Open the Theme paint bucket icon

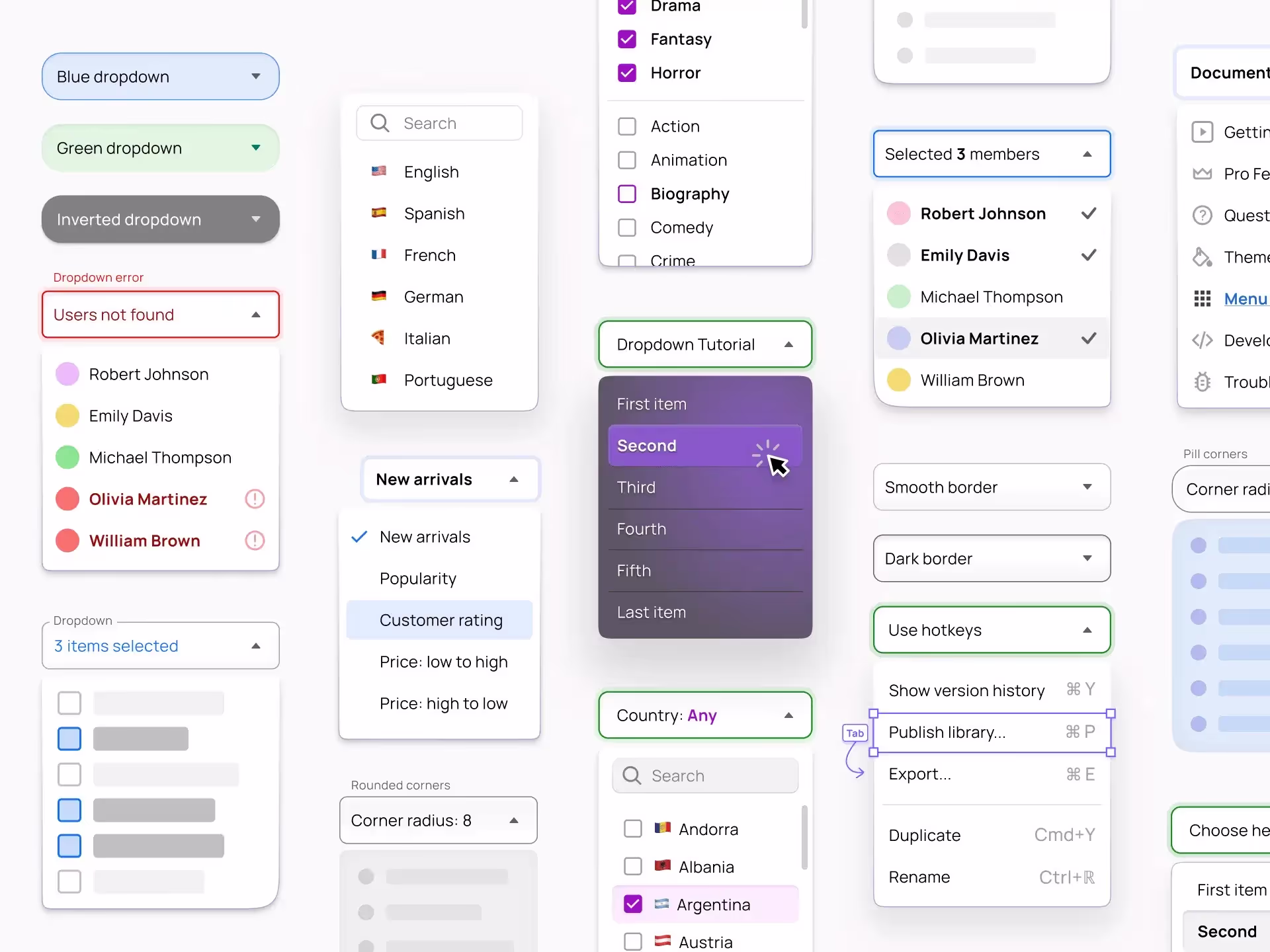(x=1203, y=257)
